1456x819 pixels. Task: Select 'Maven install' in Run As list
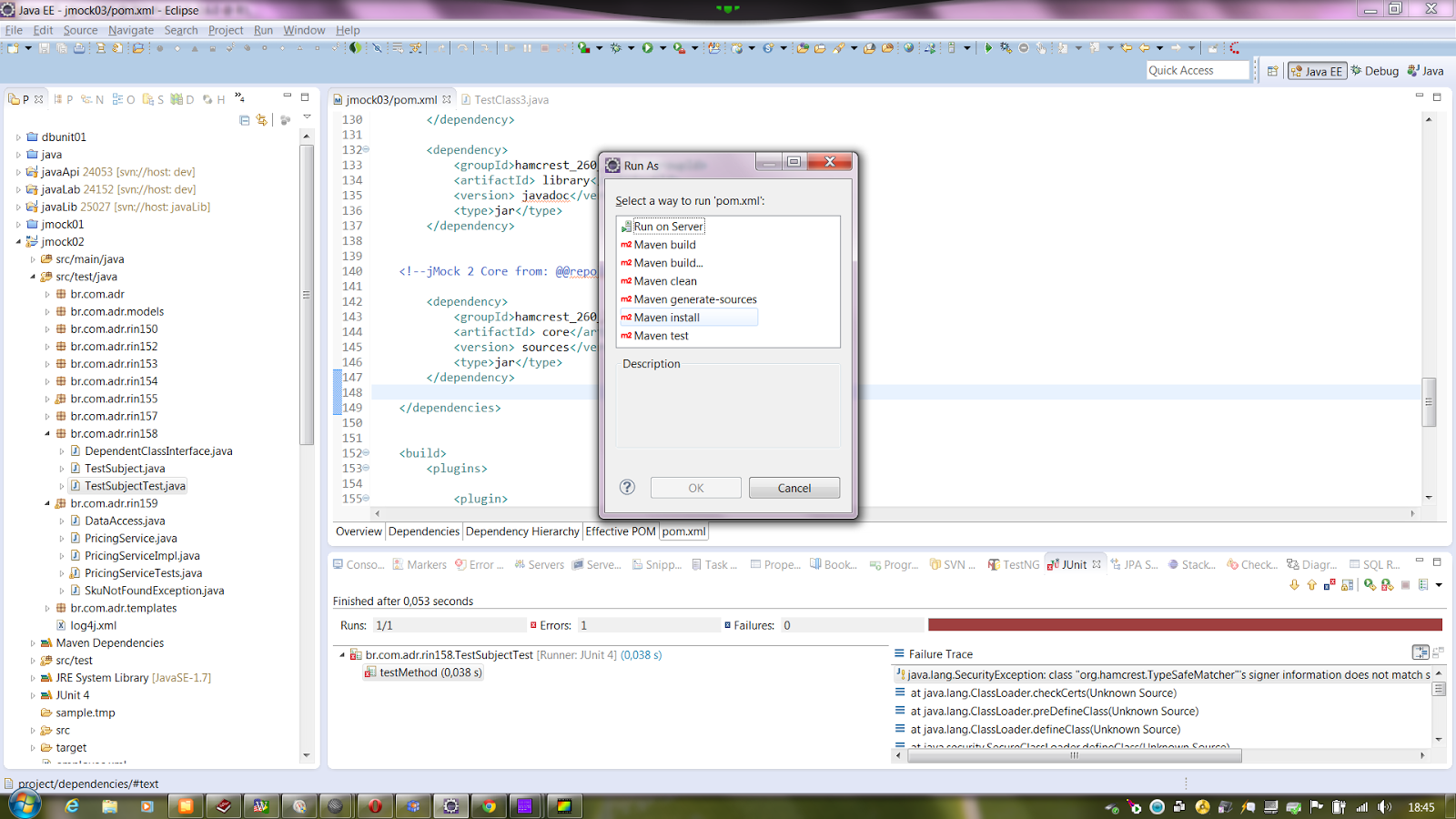[687, 318]
